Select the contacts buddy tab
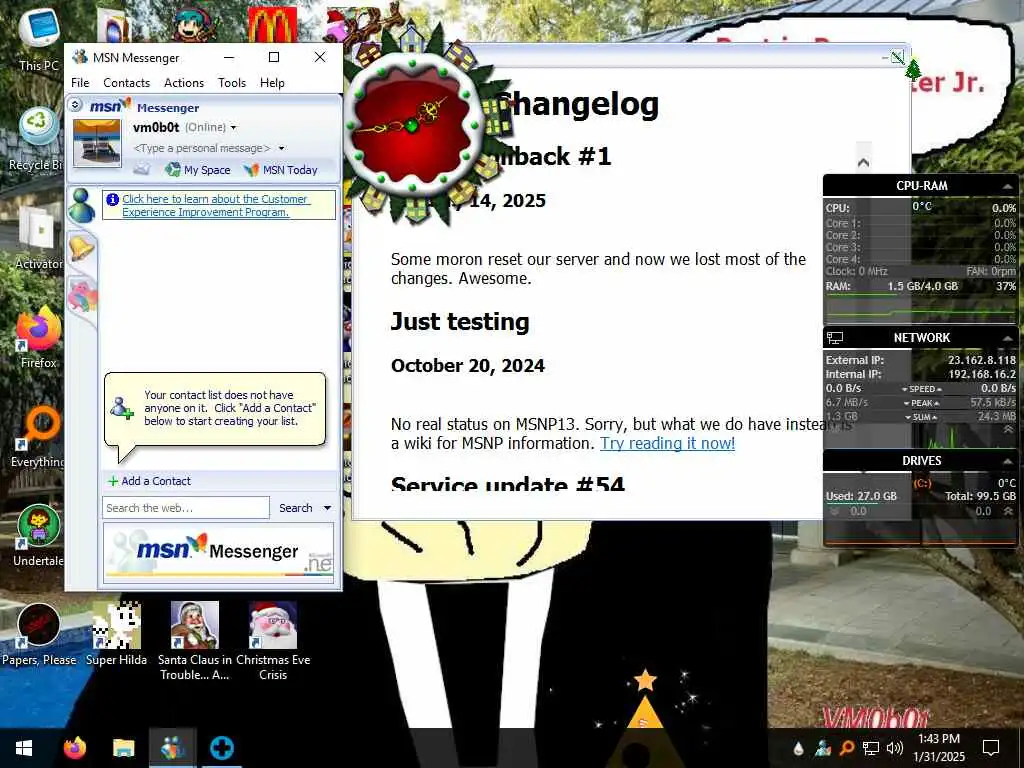This screenshot has width=1024, height=768. 82,205
